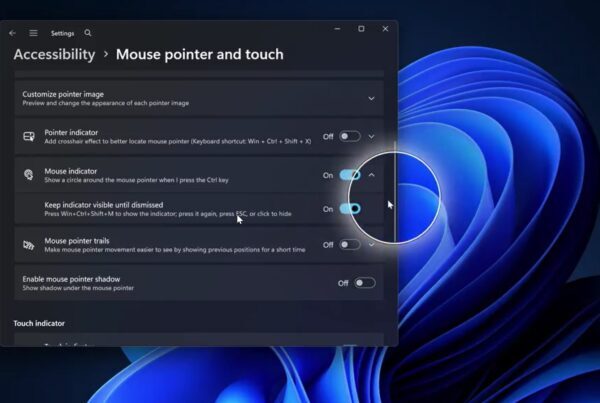
Task: Click the 'Pointer indicator' label text
Action: [71, 132]
